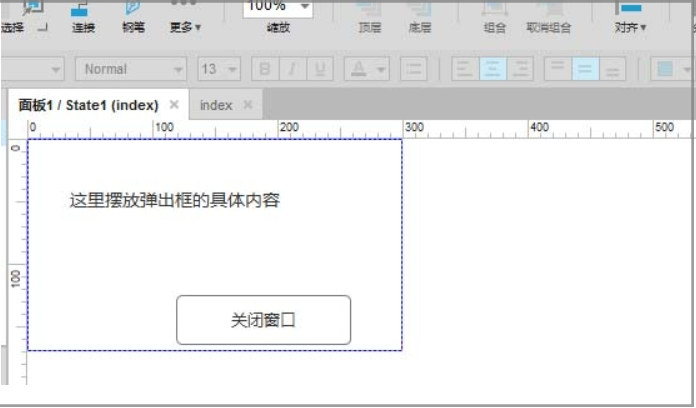Bring widget to 顶层 front
The width and height of the screenshot is (696, 408).
pos(369,17)
